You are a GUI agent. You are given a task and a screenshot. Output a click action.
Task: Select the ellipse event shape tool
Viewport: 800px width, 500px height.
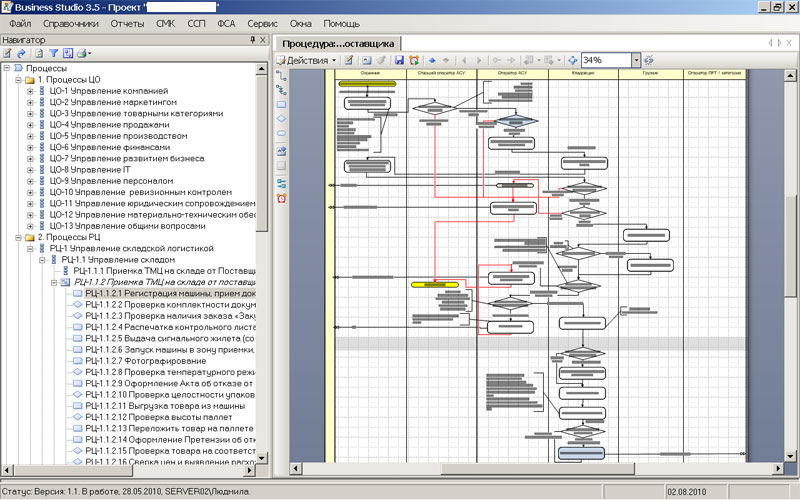[281, 134]
